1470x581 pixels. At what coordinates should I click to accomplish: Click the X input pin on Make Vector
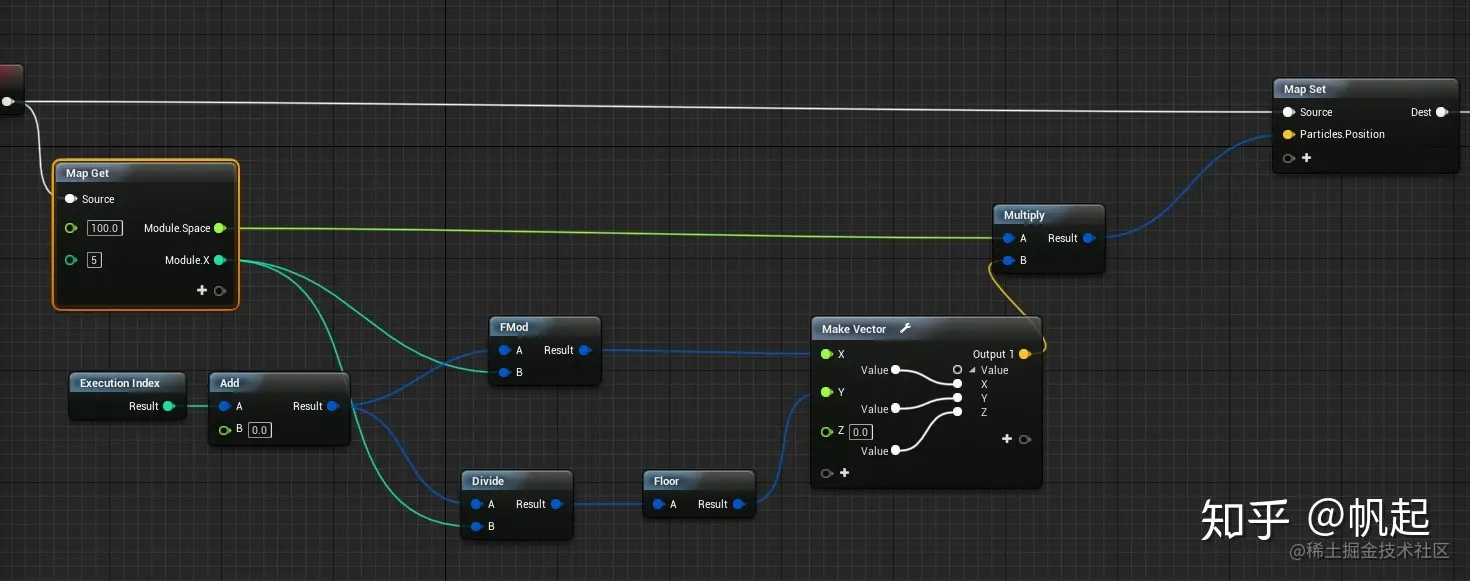[x=826, y=354]
